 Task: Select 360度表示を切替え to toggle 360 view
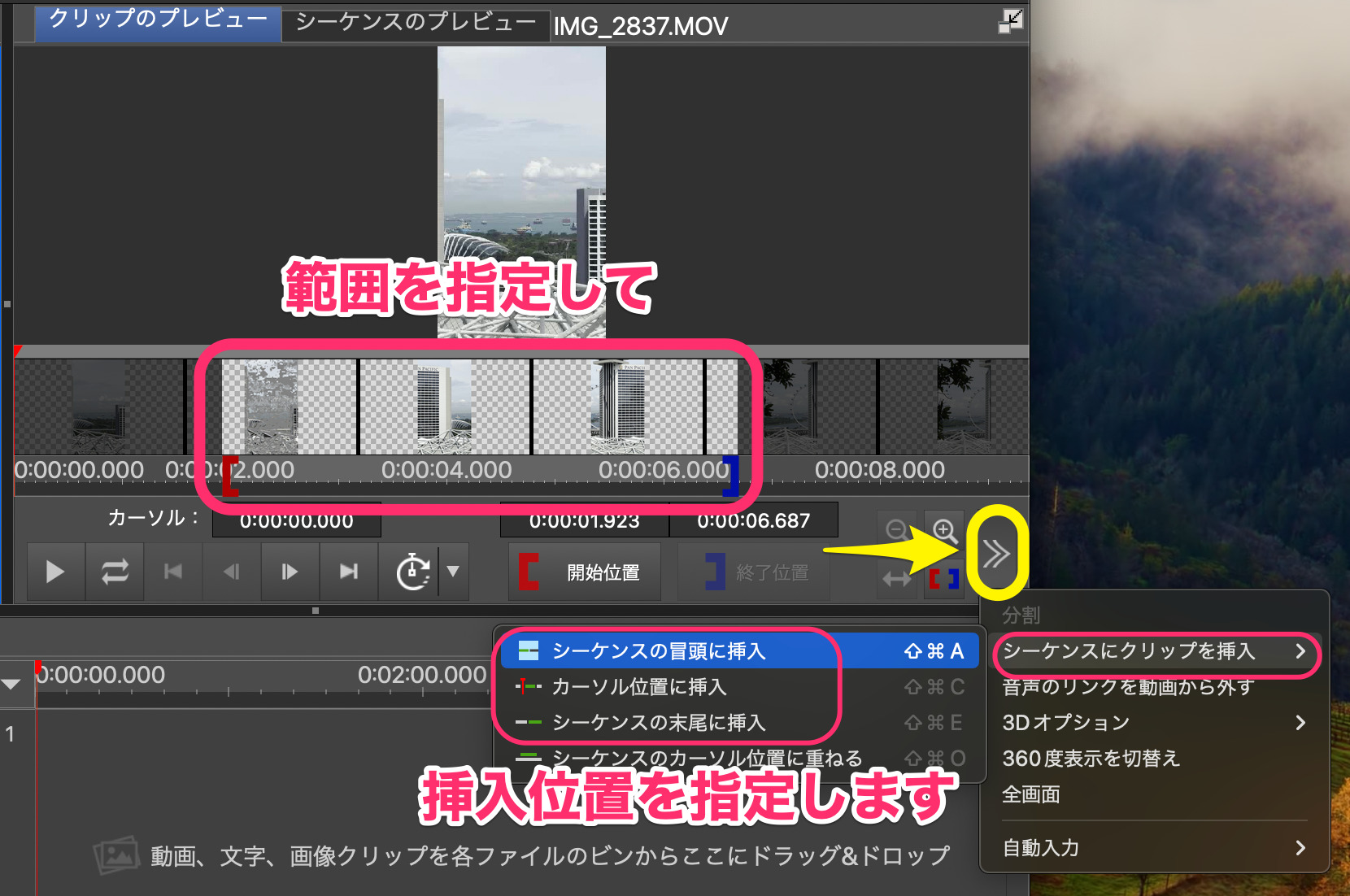tap(1091, 758)
